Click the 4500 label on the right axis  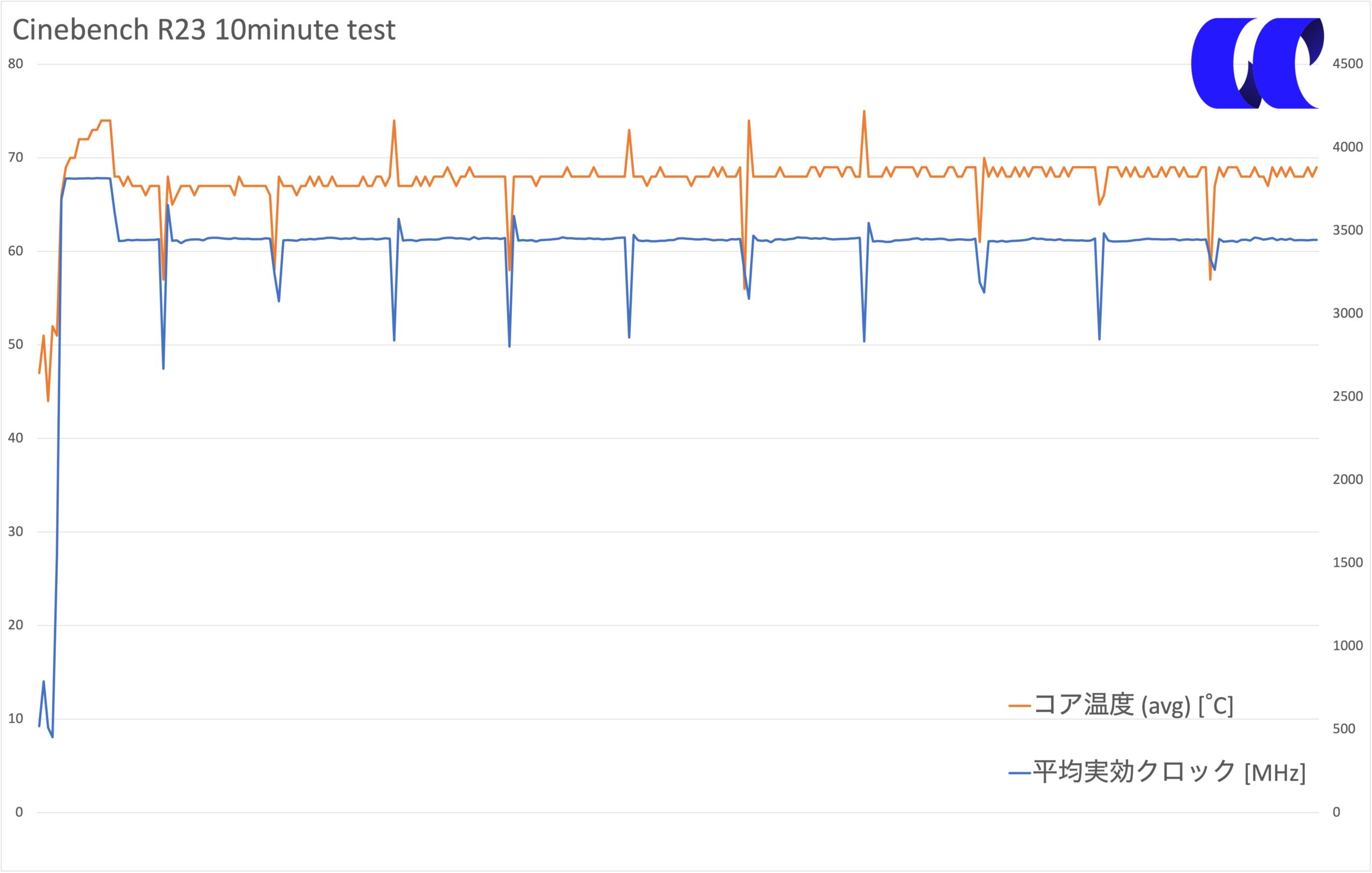[1347, 64]
